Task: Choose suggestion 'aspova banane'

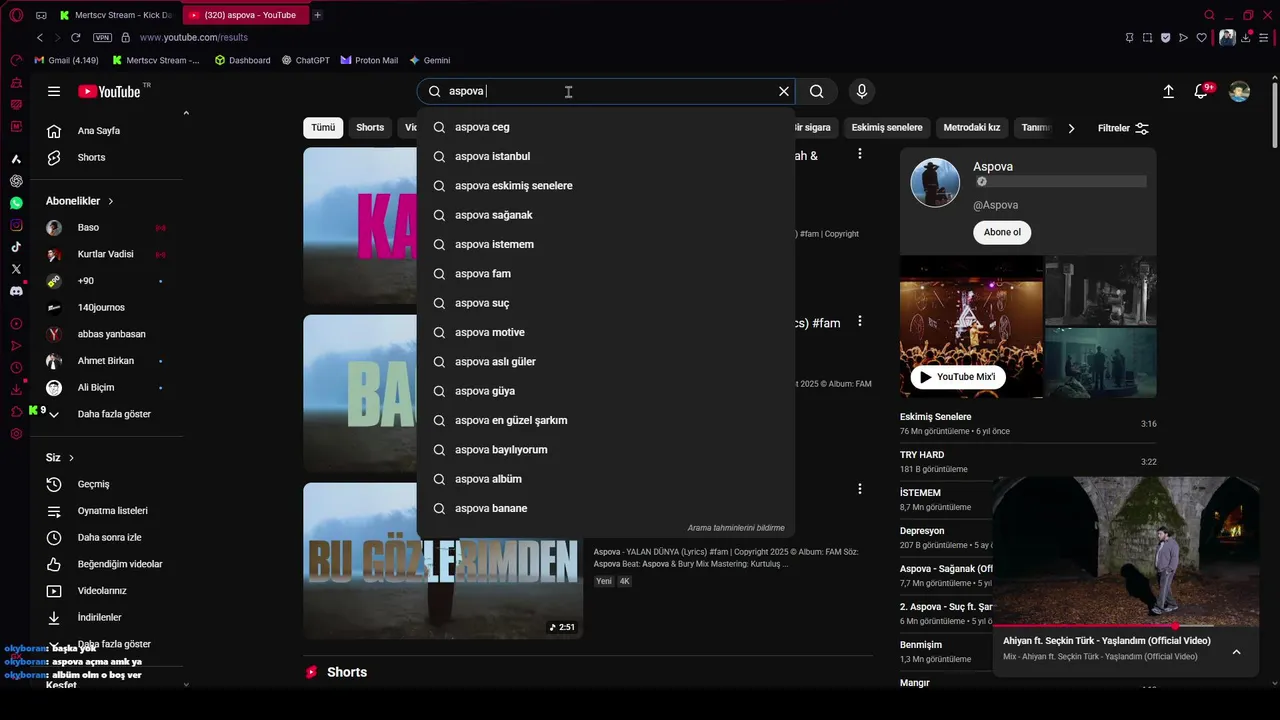Action: (x=606, y=508)
